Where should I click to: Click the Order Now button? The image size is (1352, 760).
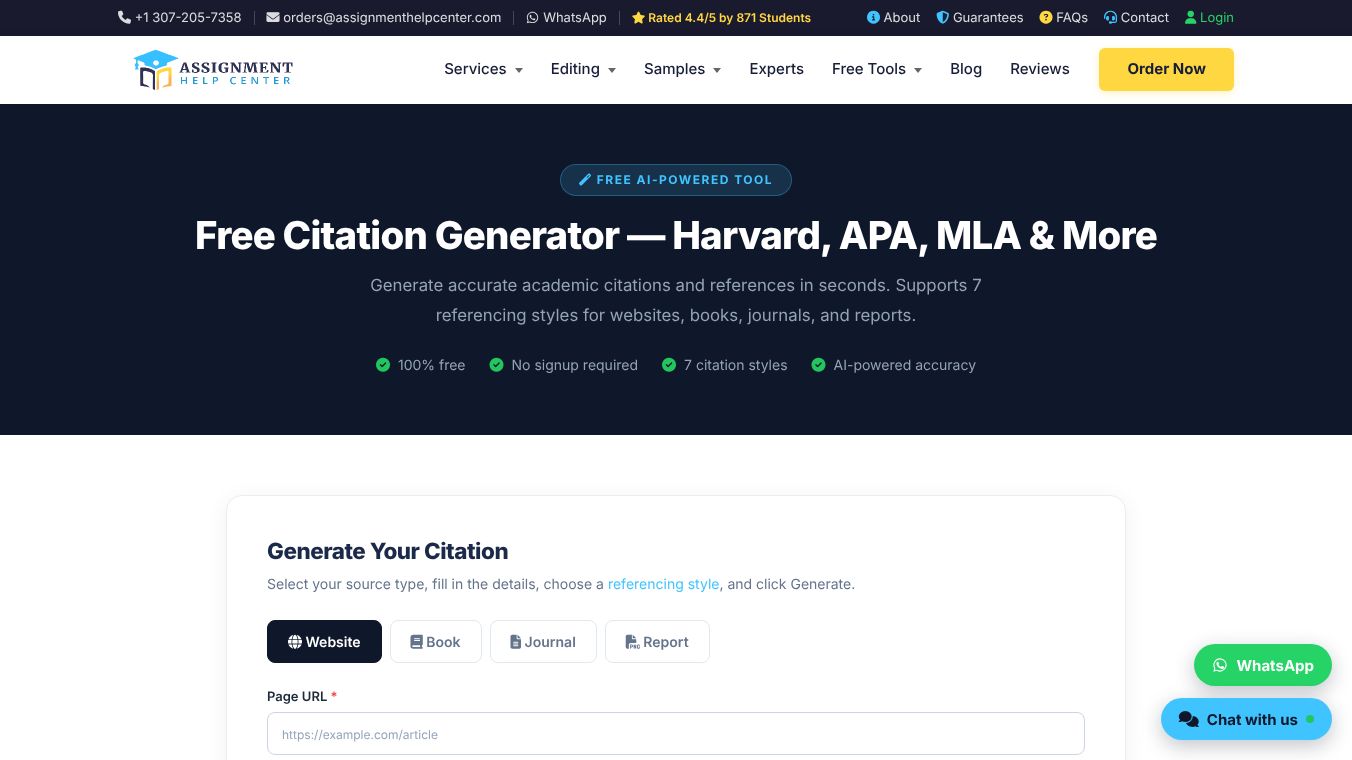pos(1166,69)
